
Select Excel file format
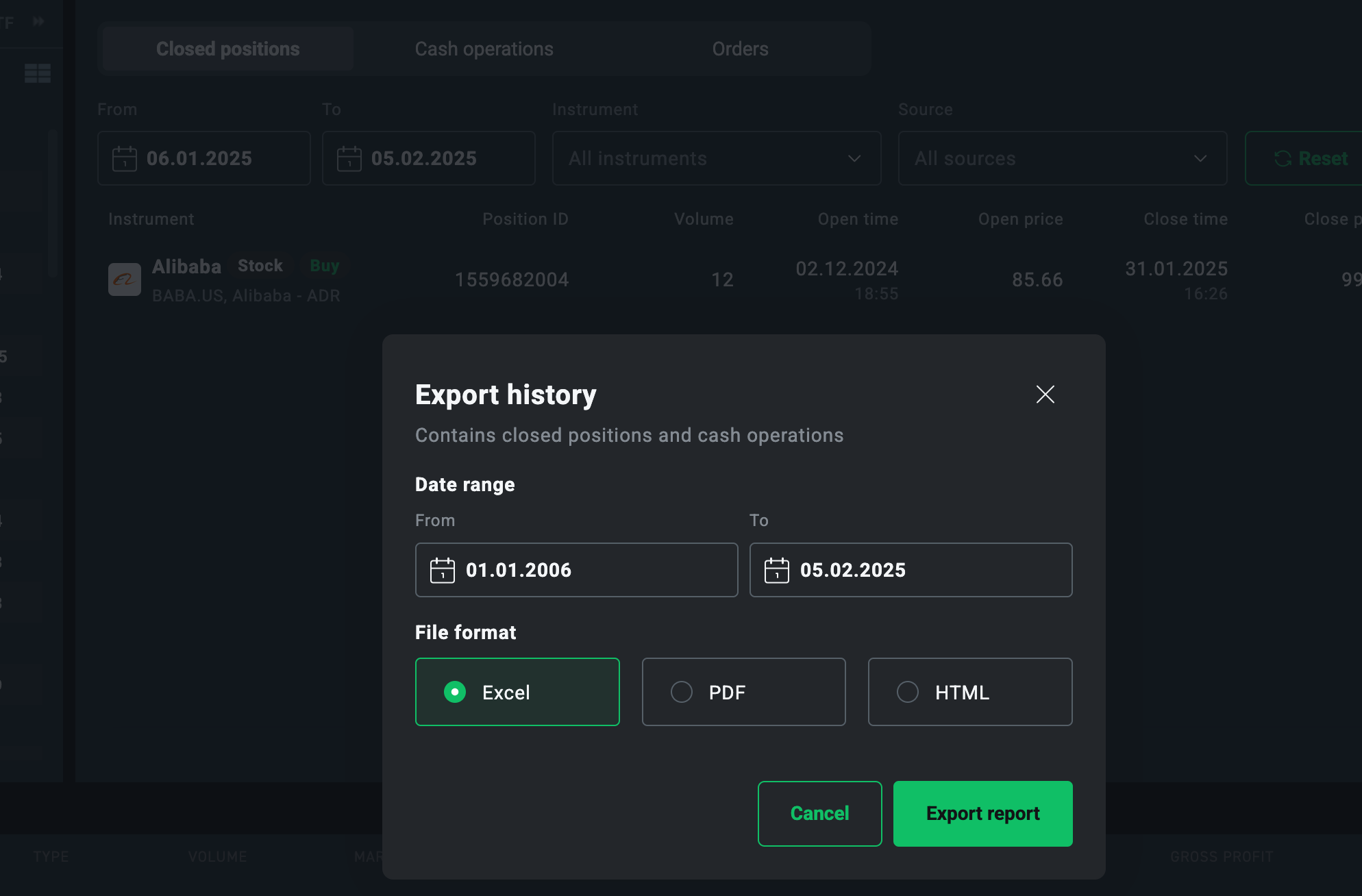point(517,692)
